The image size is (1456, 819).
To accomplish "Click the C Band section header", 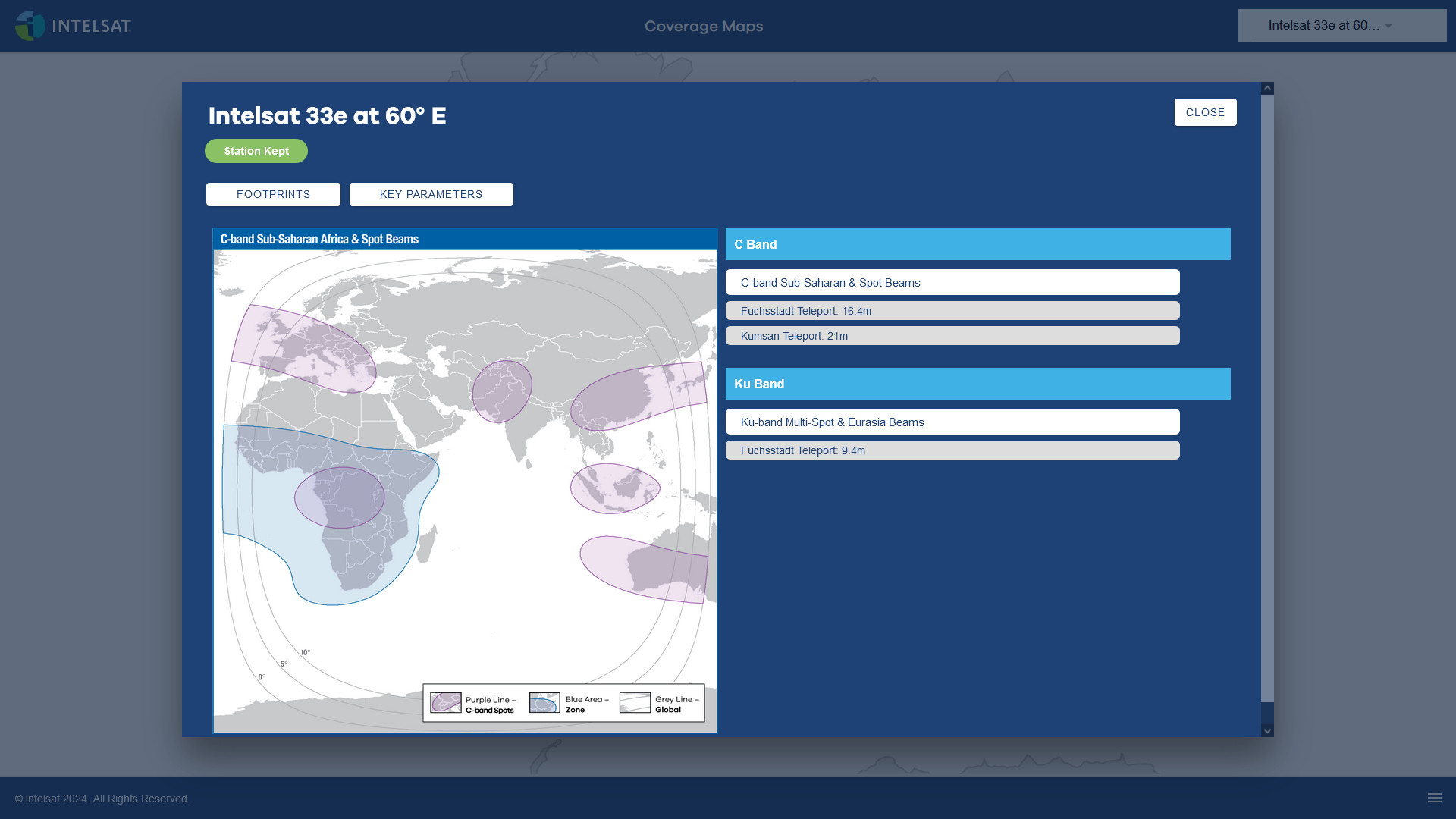I will click(x=978, y=244).
